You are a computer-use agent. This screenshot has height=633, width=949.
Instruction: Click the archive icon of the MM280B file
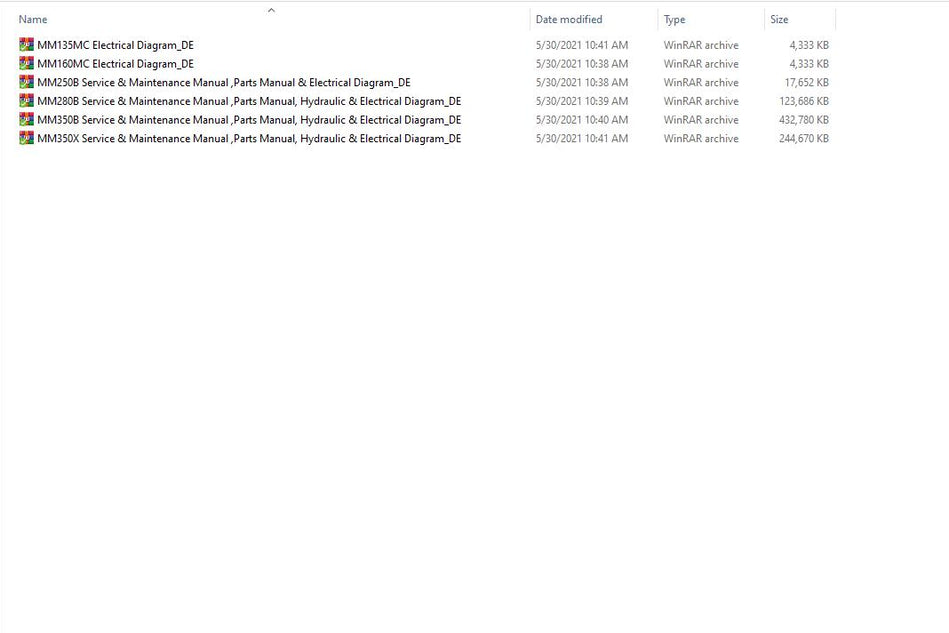26,101
